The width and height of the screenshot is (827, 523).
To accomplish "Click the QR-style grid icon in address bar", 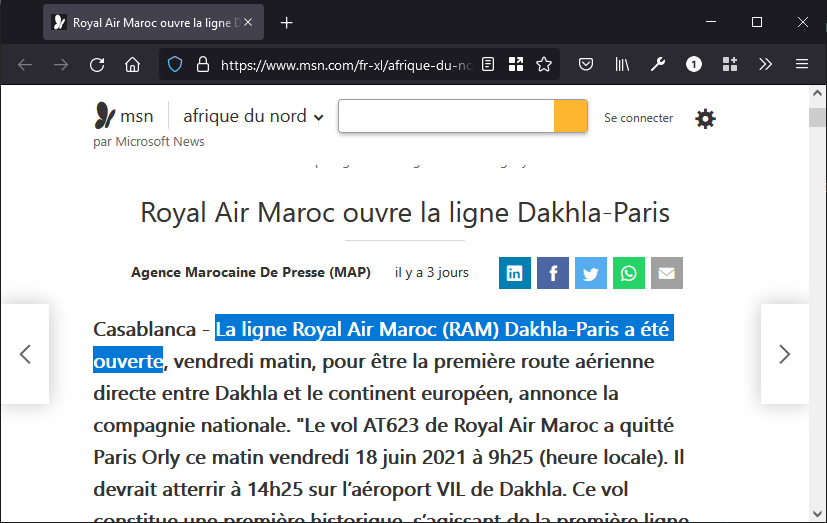I will click(516, 64).
